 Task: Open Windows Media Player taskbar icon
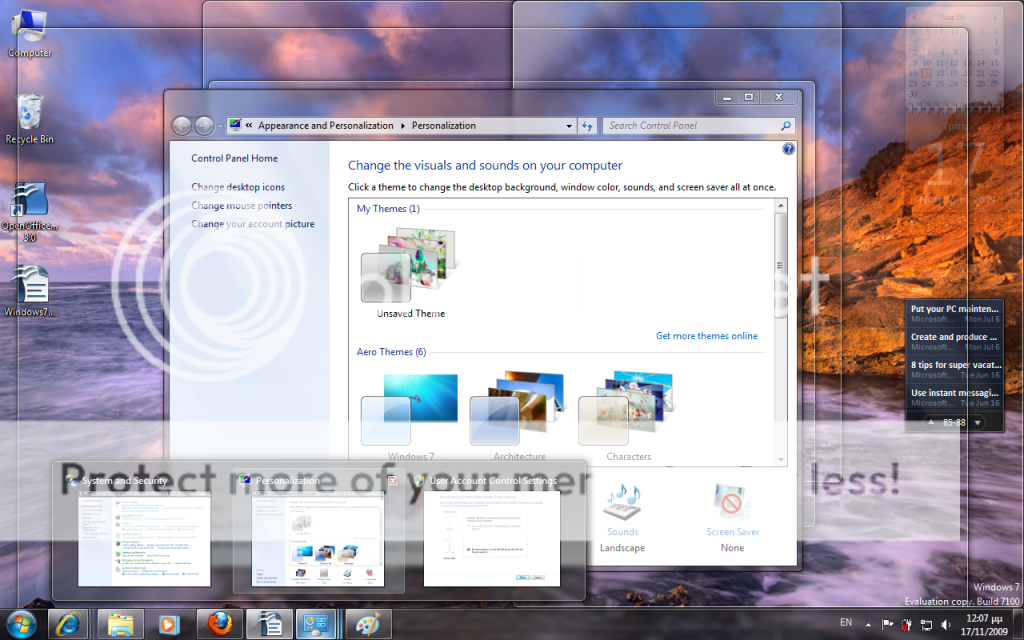coord(170,624)
